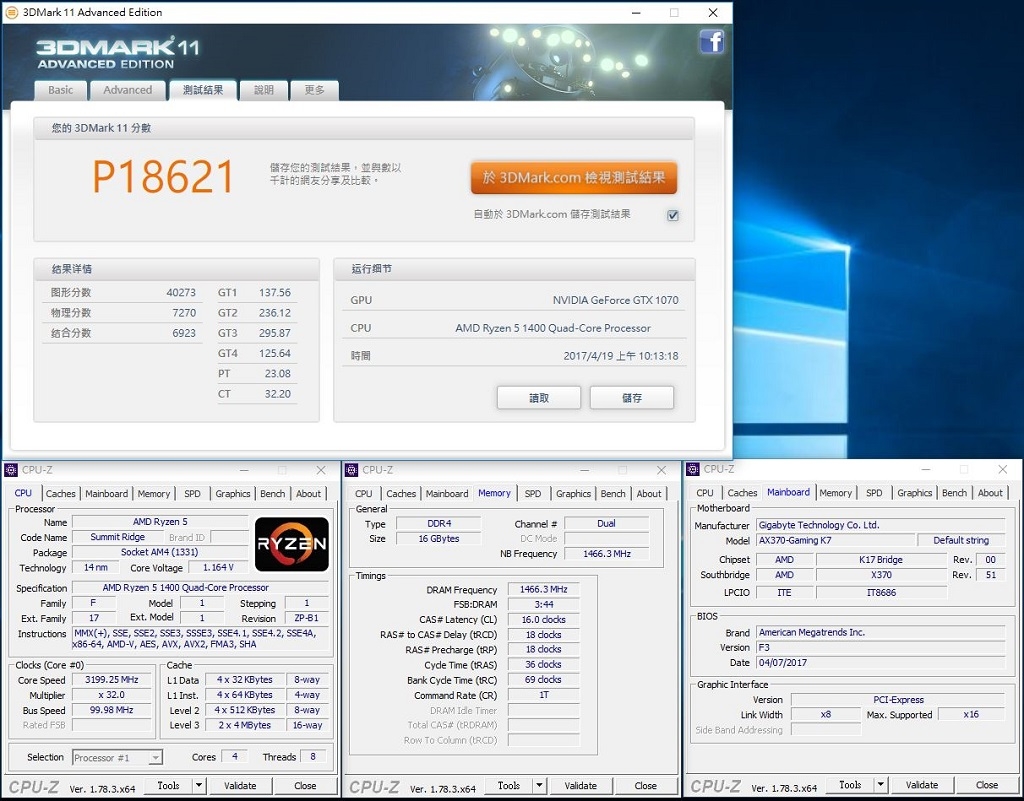Open SPD tab in middle CPU-Z window
Viewport: 1024px width, 801px height.
[x=533, y=494]
